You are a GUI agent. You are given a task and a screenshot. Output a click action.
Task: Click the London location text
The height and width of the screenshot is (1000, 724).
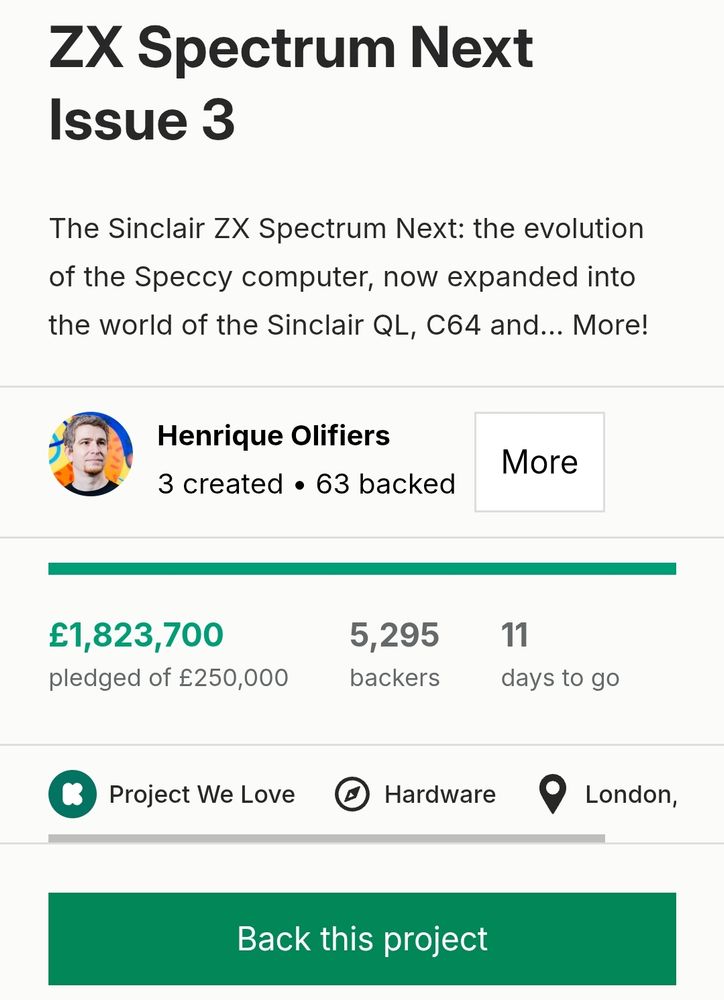631,795
